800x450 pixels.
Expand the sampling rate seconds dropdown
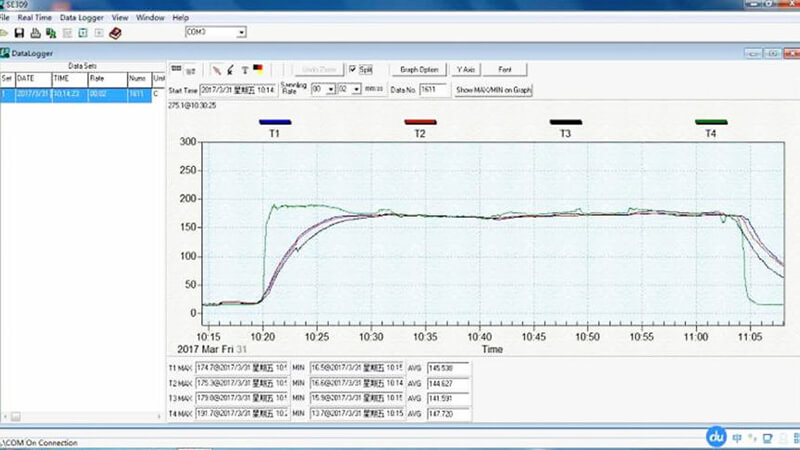(355, 90)
